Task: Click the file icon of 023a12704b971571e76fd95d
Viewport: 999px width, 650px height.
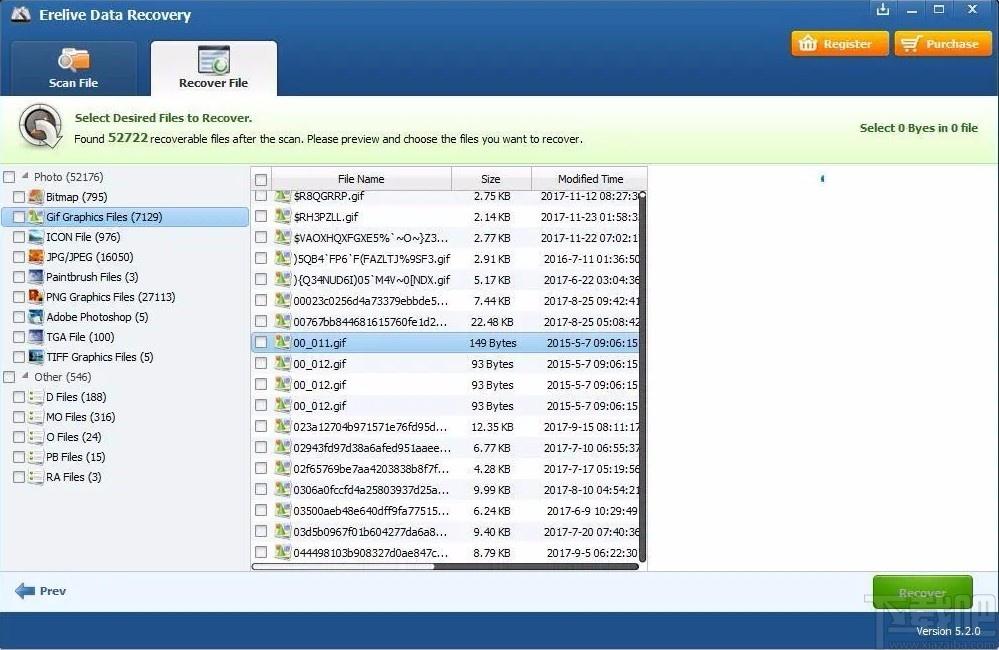Action: [282, 426]
